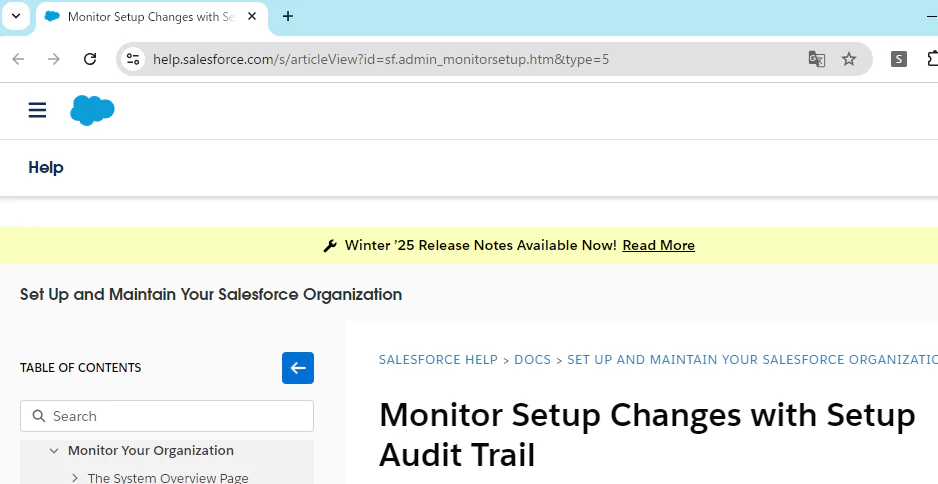The width and height of the screenshot is (938, 484).
Task: Reload the current page
Action: 90,59
